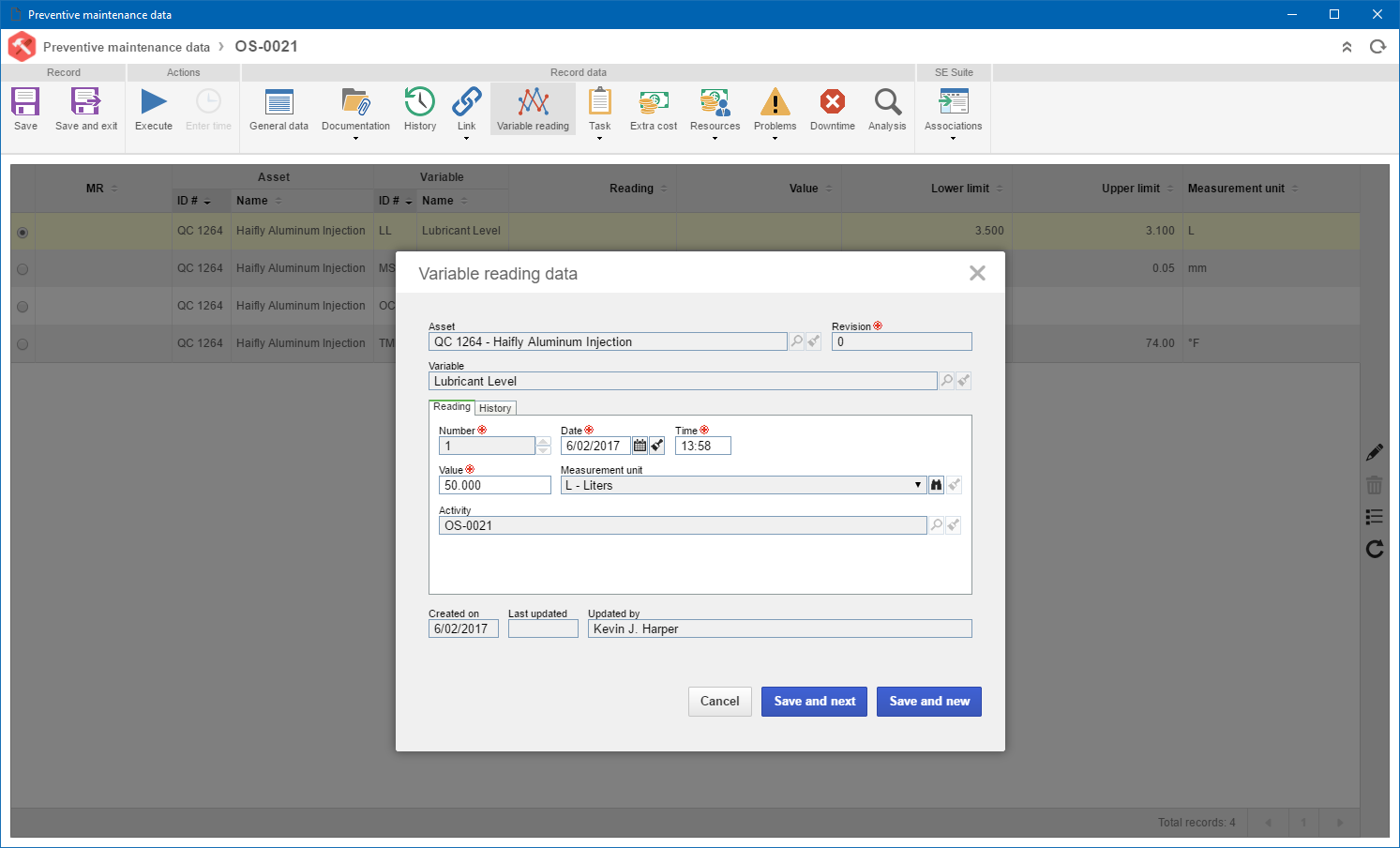Switch to the History tab in dialog
Viewport: 1400px width, 848px height.
(495, 408)
